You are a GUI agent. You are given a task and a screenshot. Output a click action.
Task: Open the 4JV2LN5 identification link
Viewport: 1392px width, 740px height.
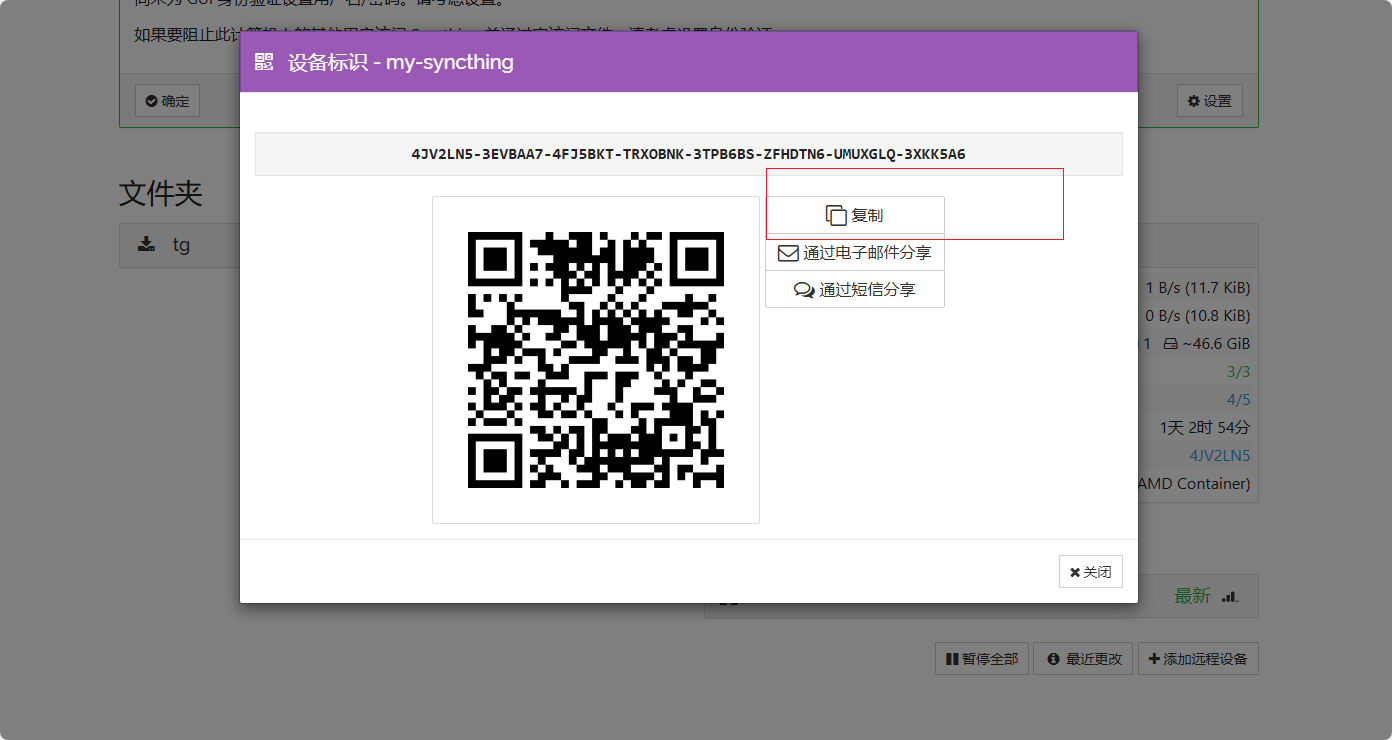click(1219, 456)
